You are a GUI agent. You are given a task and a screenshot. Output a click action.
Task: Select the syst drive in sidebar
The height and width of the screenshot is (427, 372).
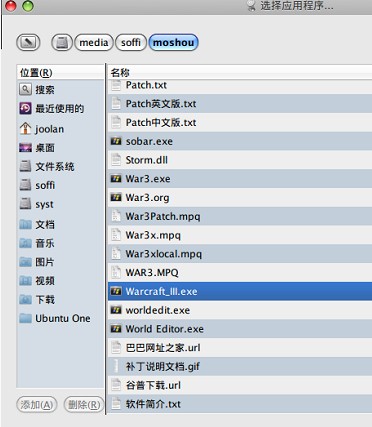[60, 204]
